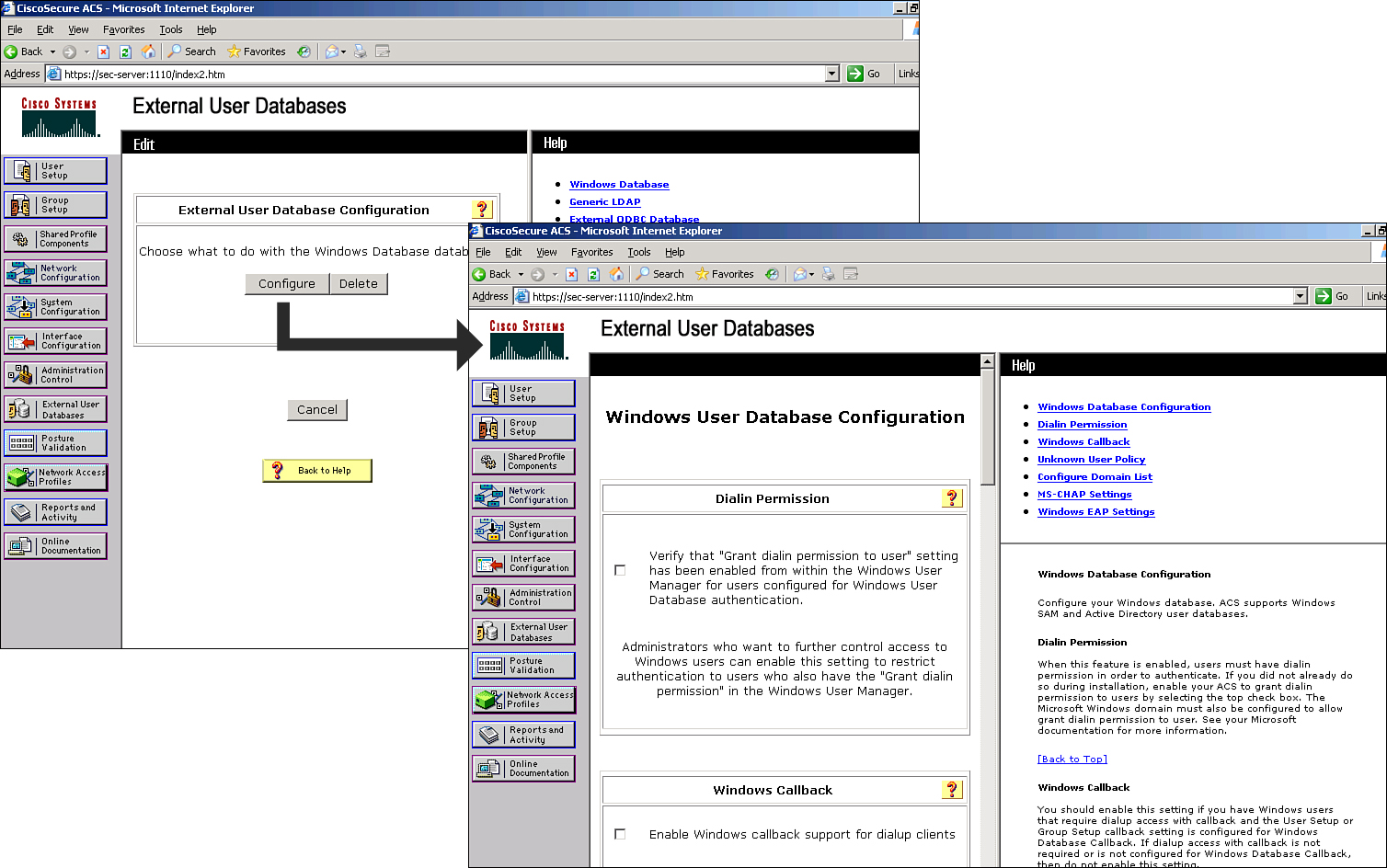Image resolution: width=1387 pixels, height=868 pixels.
Task: Open Administration Control in the front window sidebar
Action: [x=523, y=598]
